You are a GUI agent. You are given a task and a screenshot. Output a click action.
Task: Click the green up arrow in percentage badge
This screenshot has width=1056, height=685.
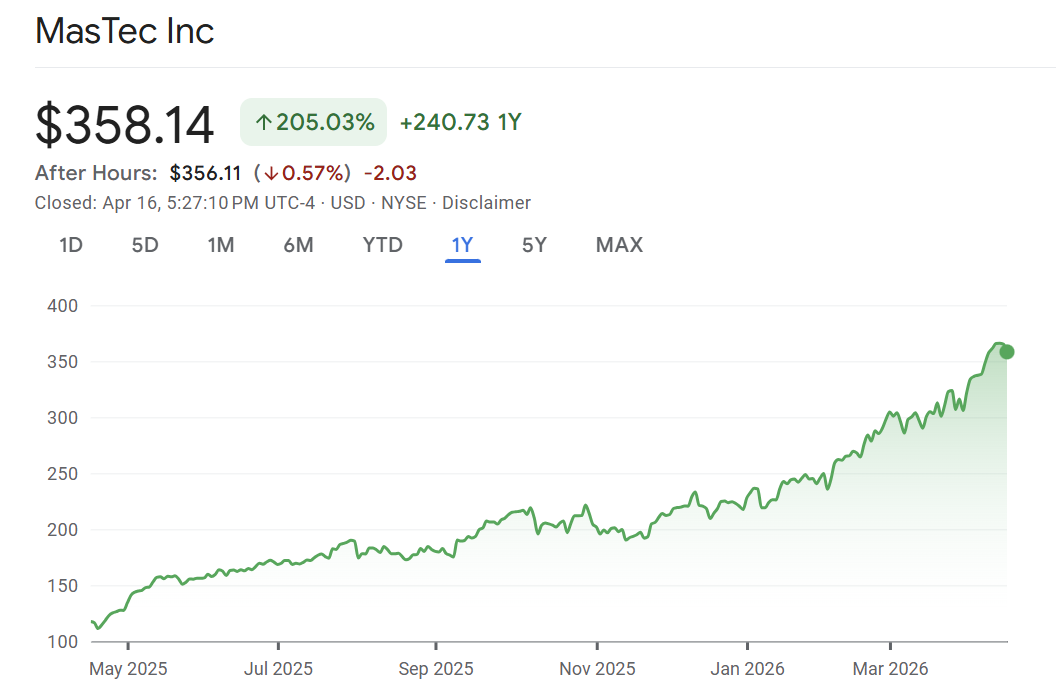click(x=264, y=123)
